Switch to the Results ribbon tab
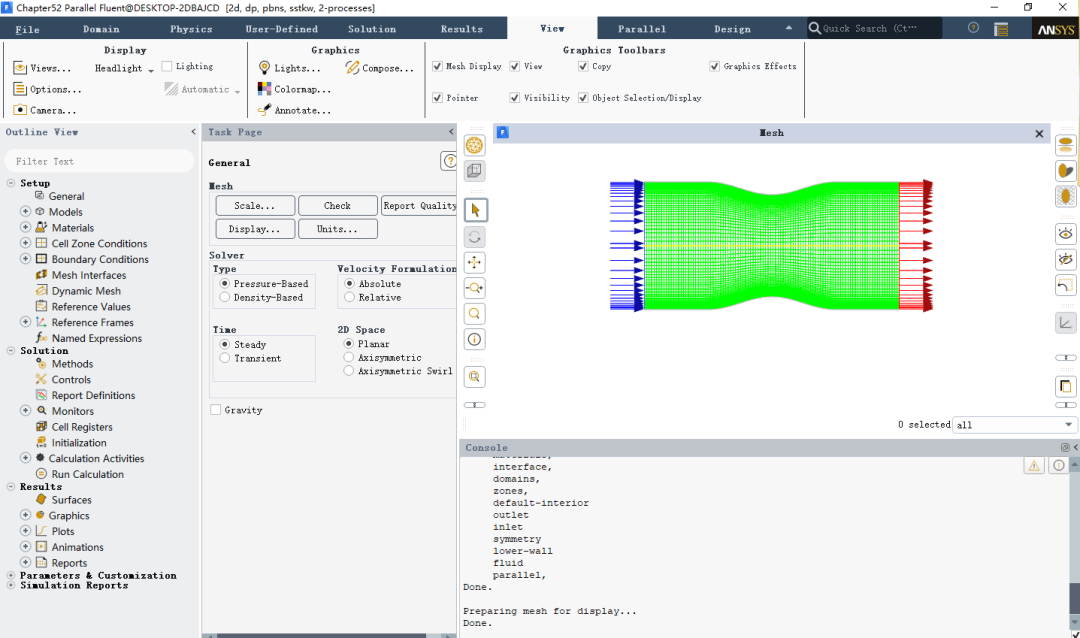 point(461,29)
